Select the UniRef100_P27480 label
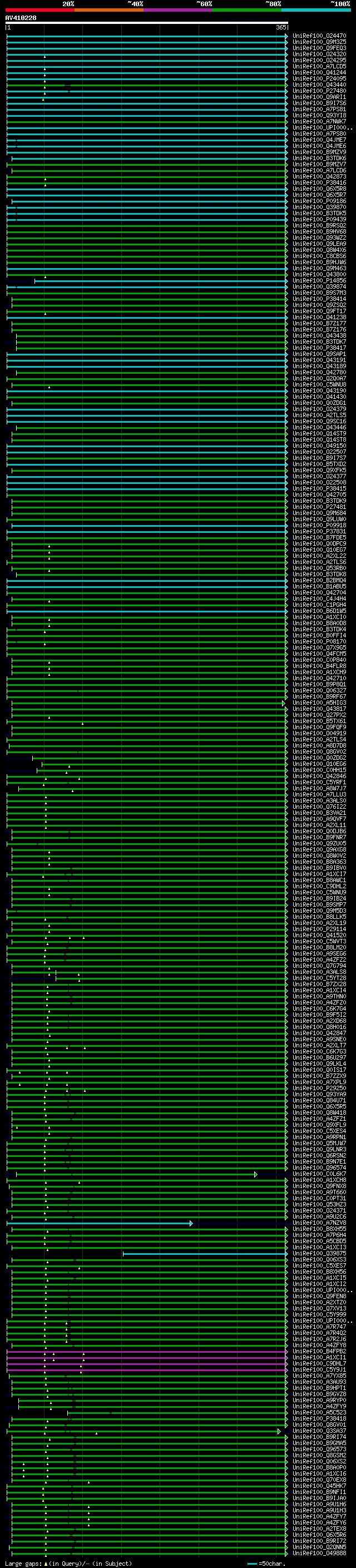This screenshot has width=356, height=1568. coord(319,91)
